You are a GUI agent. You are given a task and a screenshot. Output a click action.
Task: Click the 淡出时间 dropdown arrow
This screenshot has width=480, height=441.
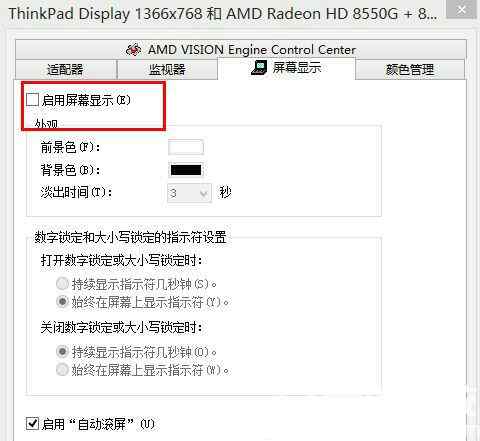[x=204, y=193]
